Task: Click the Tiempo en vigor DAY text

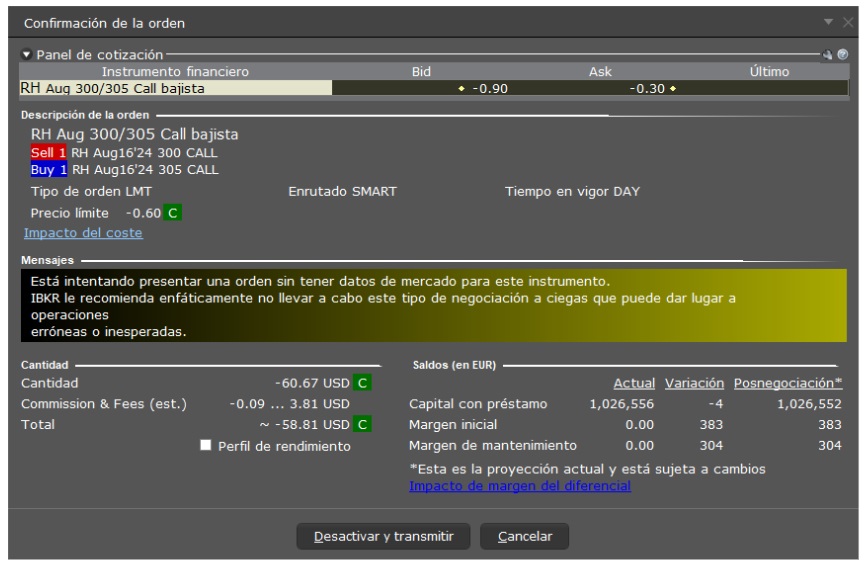Action: click(x=572, y=191)
